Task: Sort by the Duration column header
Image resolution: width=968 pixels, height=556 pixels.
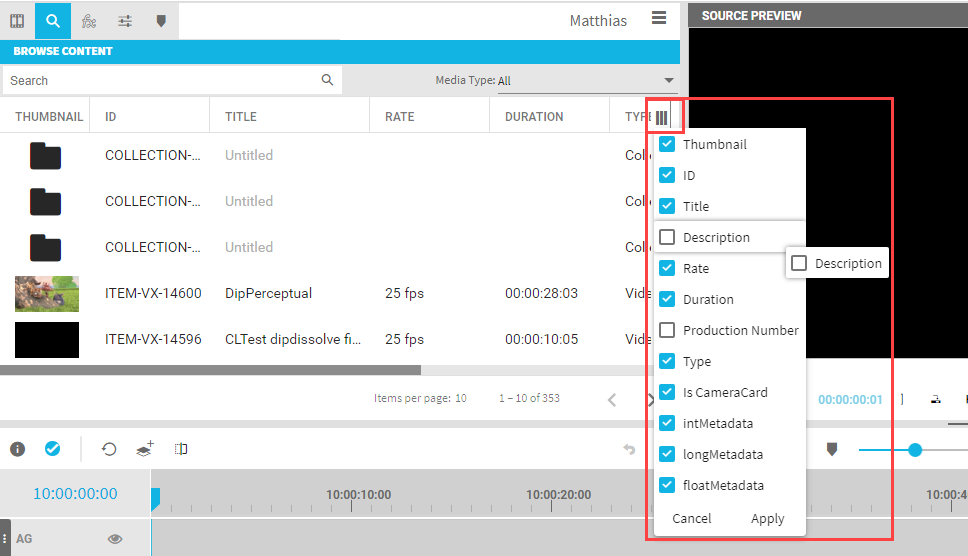Action: pos(534,117)
